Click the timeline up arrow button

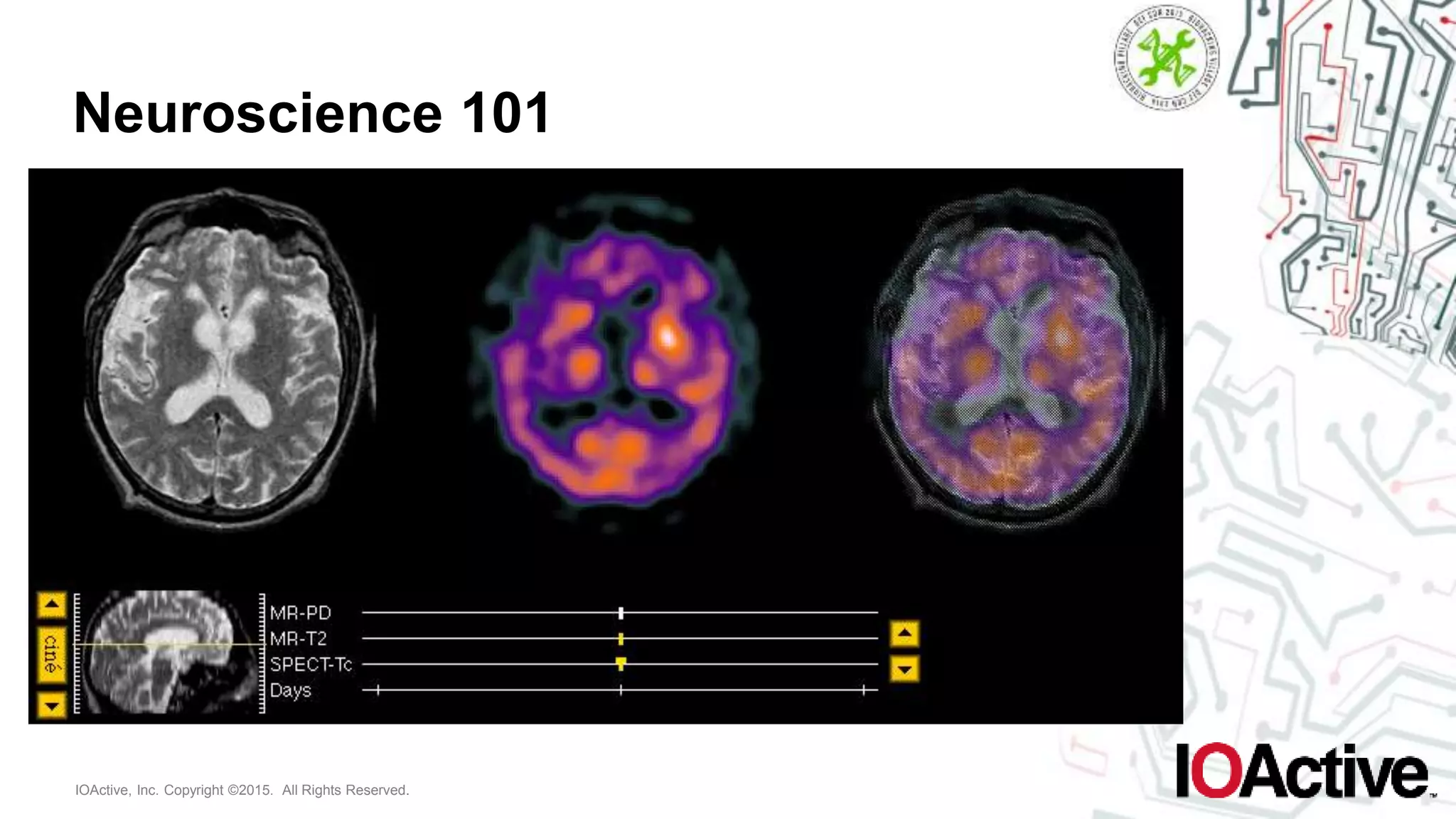(x=904, y=633)
